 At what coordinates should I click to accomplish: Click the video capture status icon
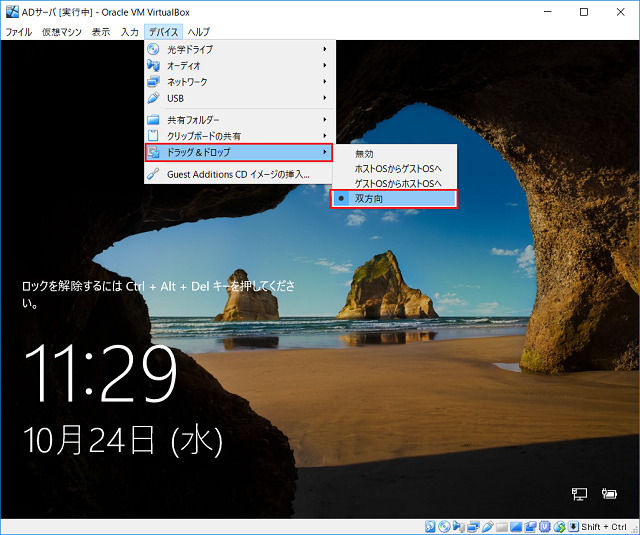pyautogui.click(x=530, y=526)
